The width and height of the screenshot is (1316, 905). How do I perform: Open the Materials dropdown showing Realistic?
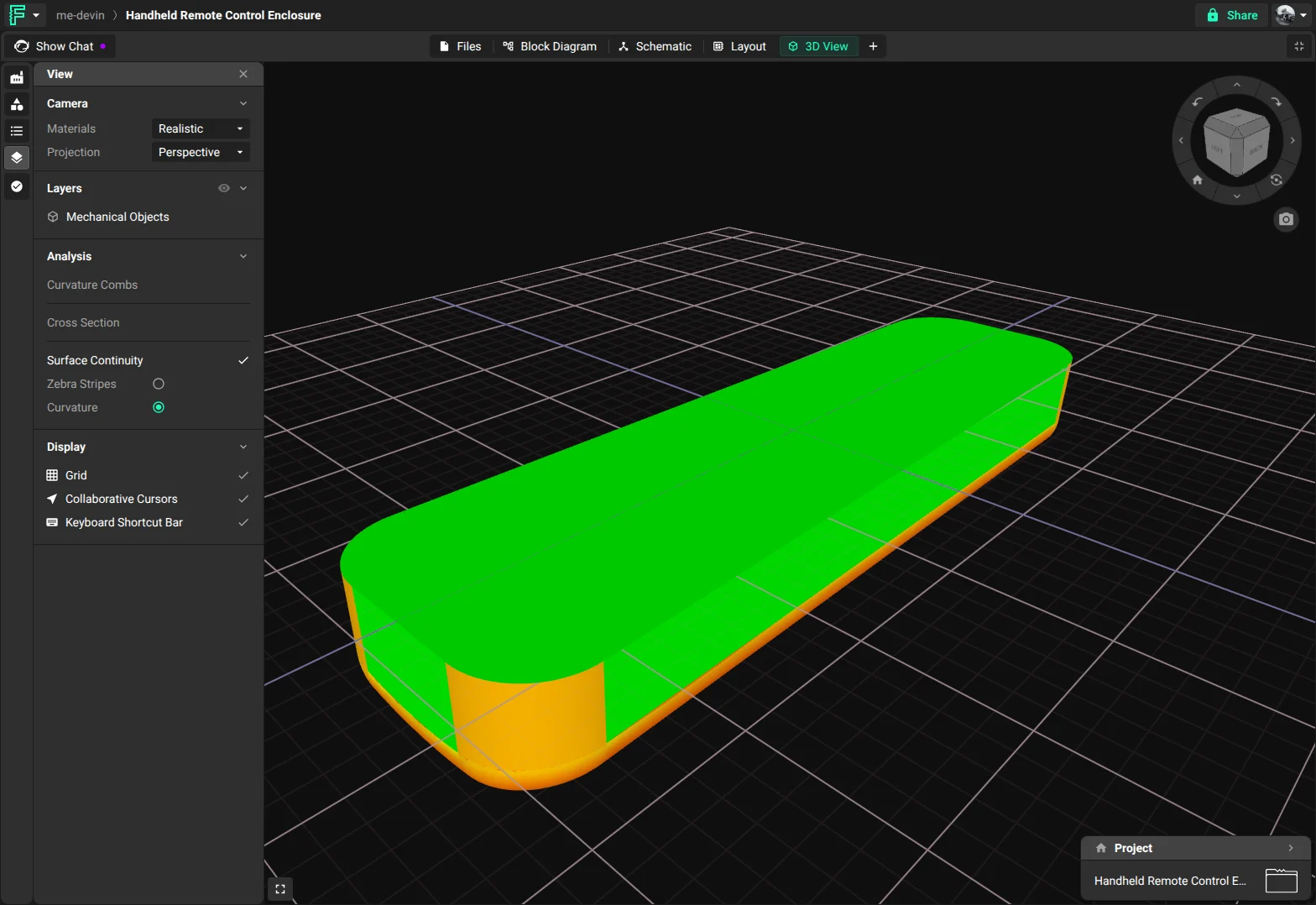click(x=201, y=128)
